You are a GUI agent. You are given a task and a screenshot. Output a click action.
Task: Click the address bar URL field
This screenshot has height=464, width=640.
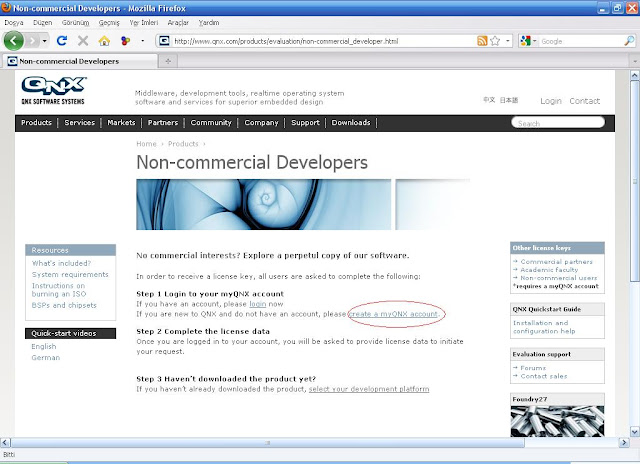click(322, 41)
